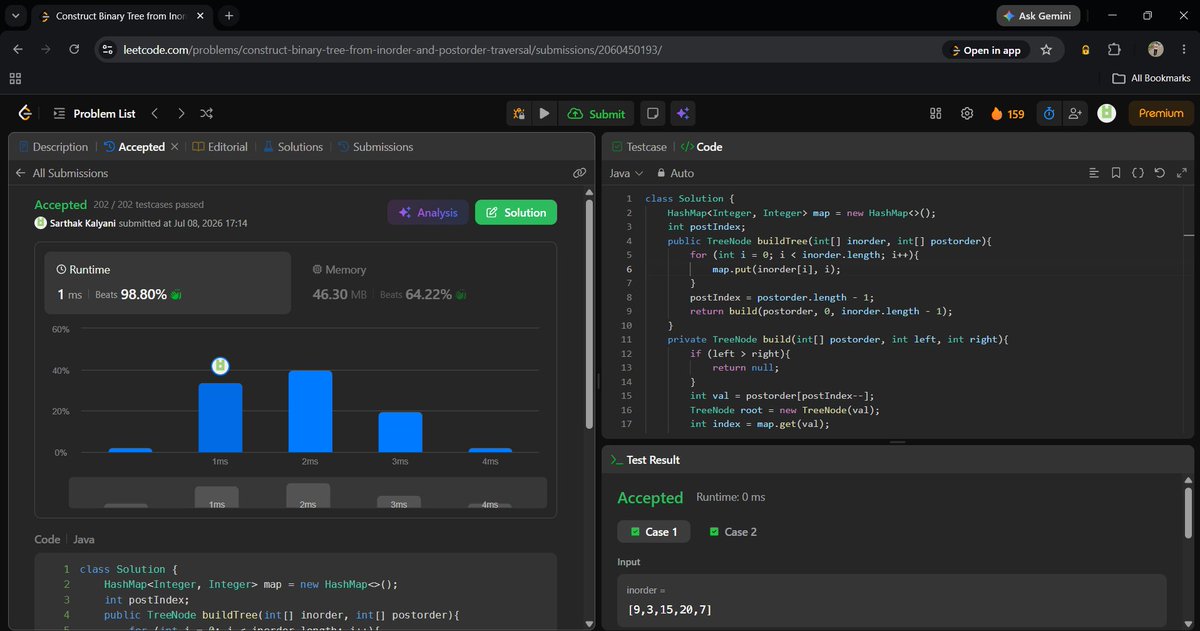This screenshot has height=631, width=1200.
Task: Bookmark the code with bookmark icon
Action: click(x=1116, y=173)
